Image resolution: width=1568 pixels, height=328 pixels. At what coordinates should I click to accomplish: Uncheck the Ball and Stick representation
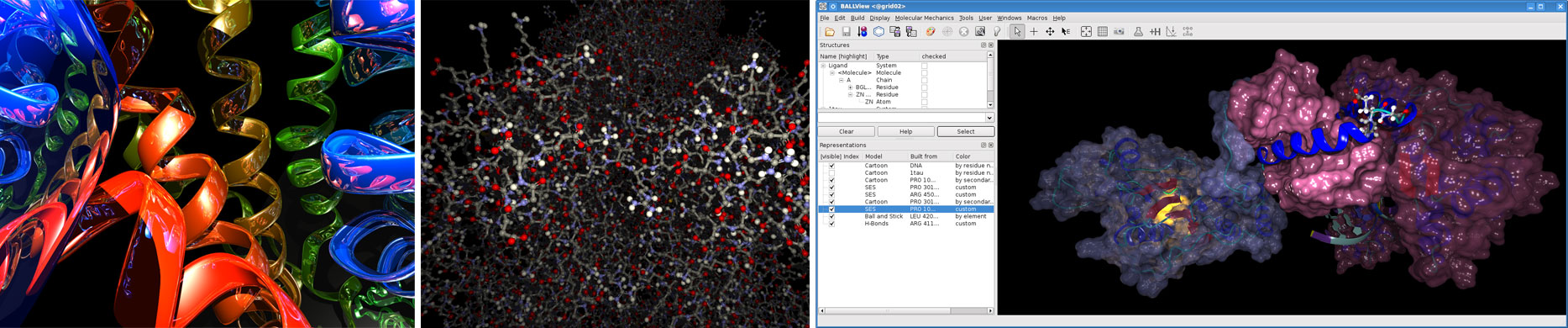pos(831,216)
